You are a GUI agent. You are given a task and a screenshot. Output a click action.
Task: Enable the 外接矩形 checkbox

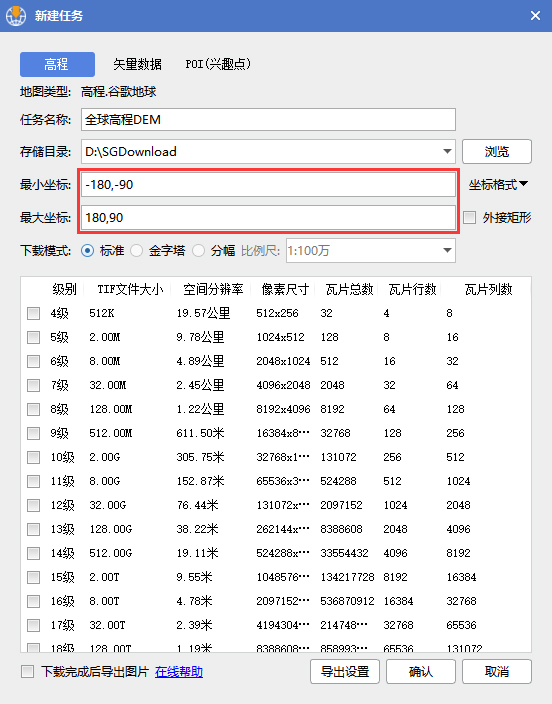(469, 218)
